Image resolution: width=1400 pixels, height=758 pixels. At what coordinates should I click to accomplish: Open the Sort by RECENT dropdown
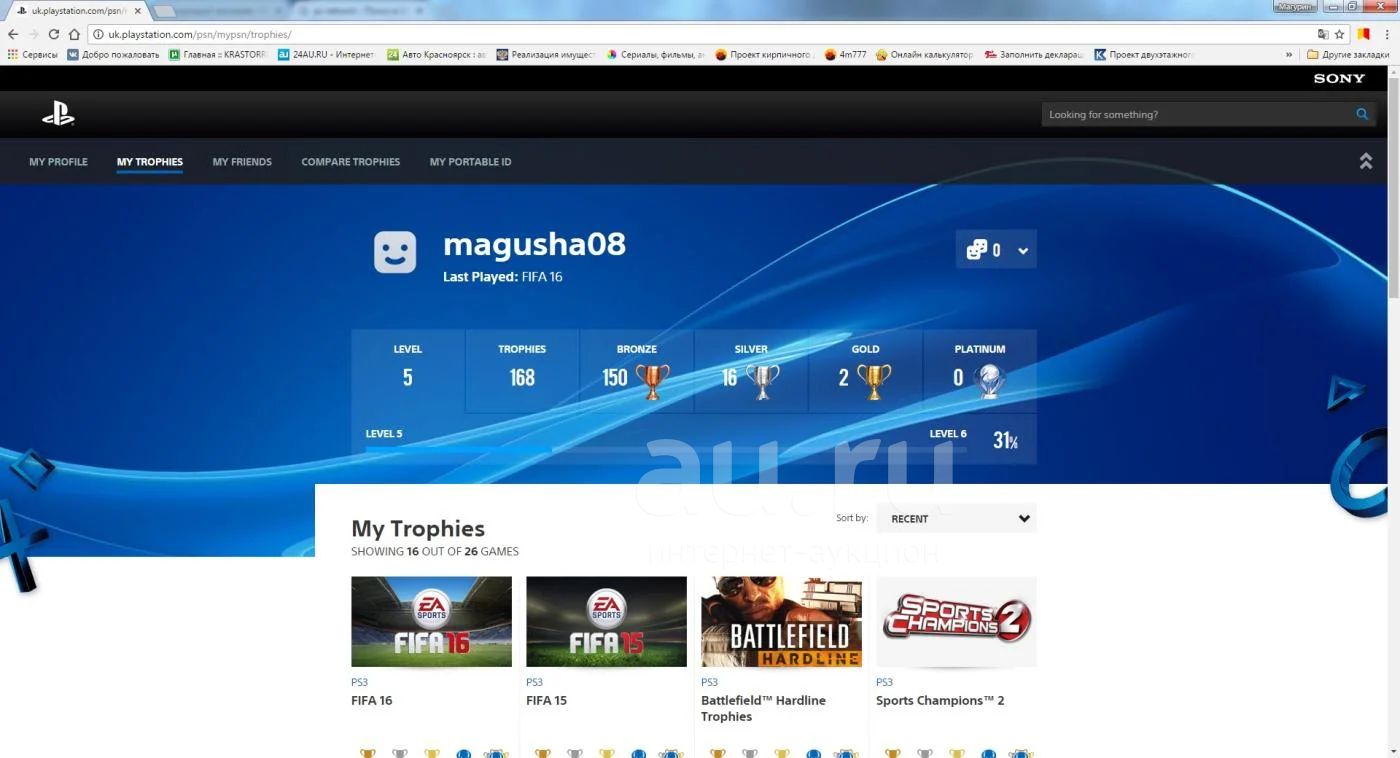956,518
